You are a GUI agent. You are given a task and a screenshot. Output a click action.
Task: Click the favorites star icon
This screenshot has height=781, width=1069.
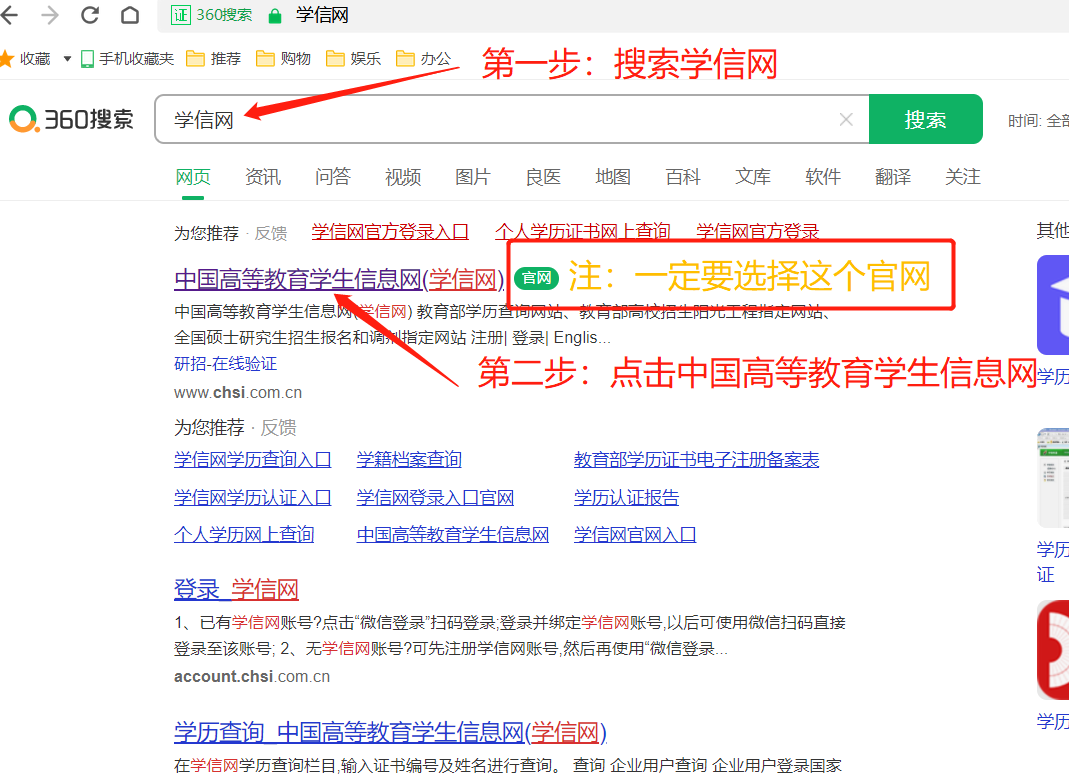[6, 58]
